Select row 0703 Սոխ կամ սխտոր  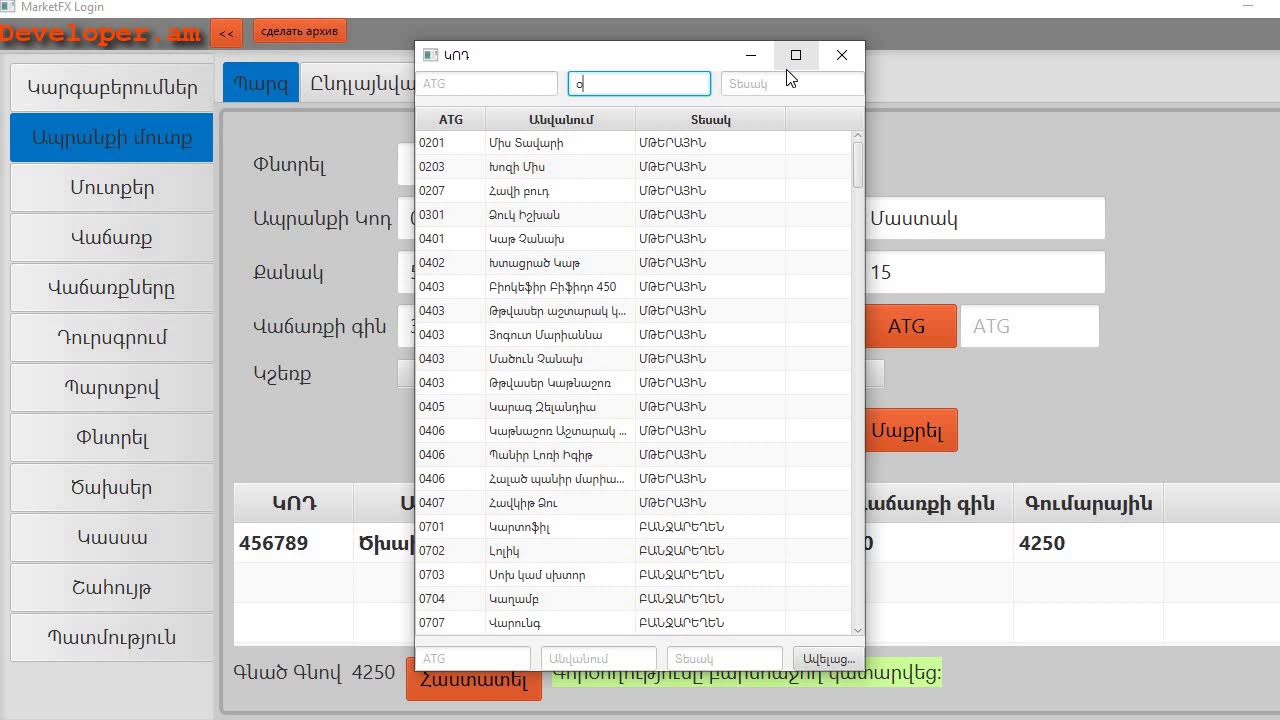[x=634, y=575]
